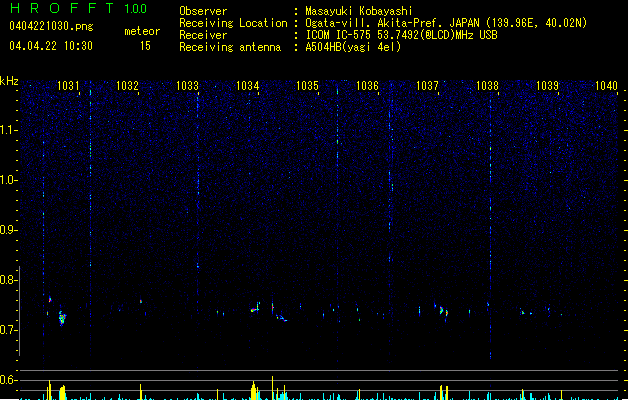Click the 0.8 kHz frequency label
This screenshot has height=400, width=629.
[x=9, y=280]
